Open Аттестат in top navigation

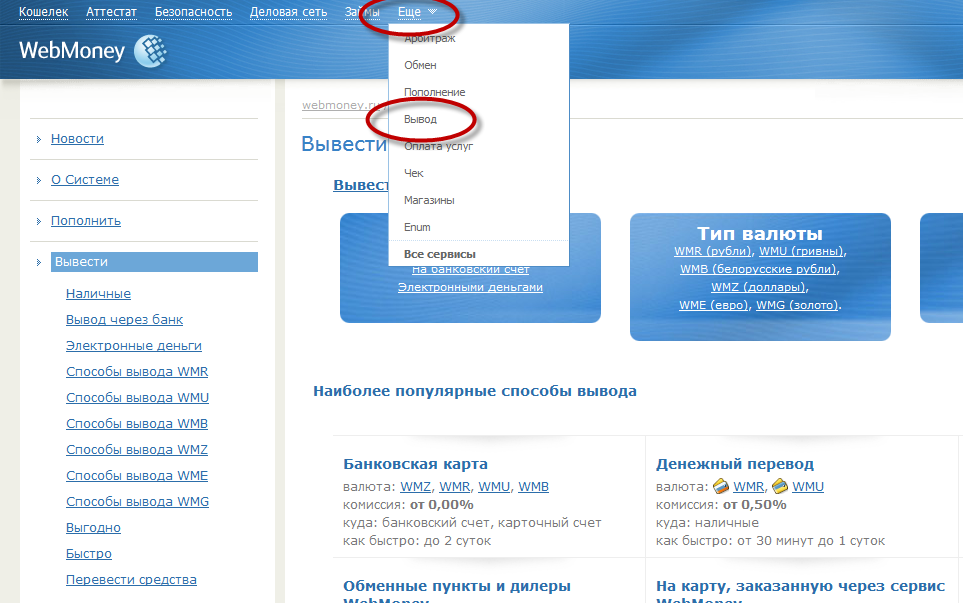111,12
